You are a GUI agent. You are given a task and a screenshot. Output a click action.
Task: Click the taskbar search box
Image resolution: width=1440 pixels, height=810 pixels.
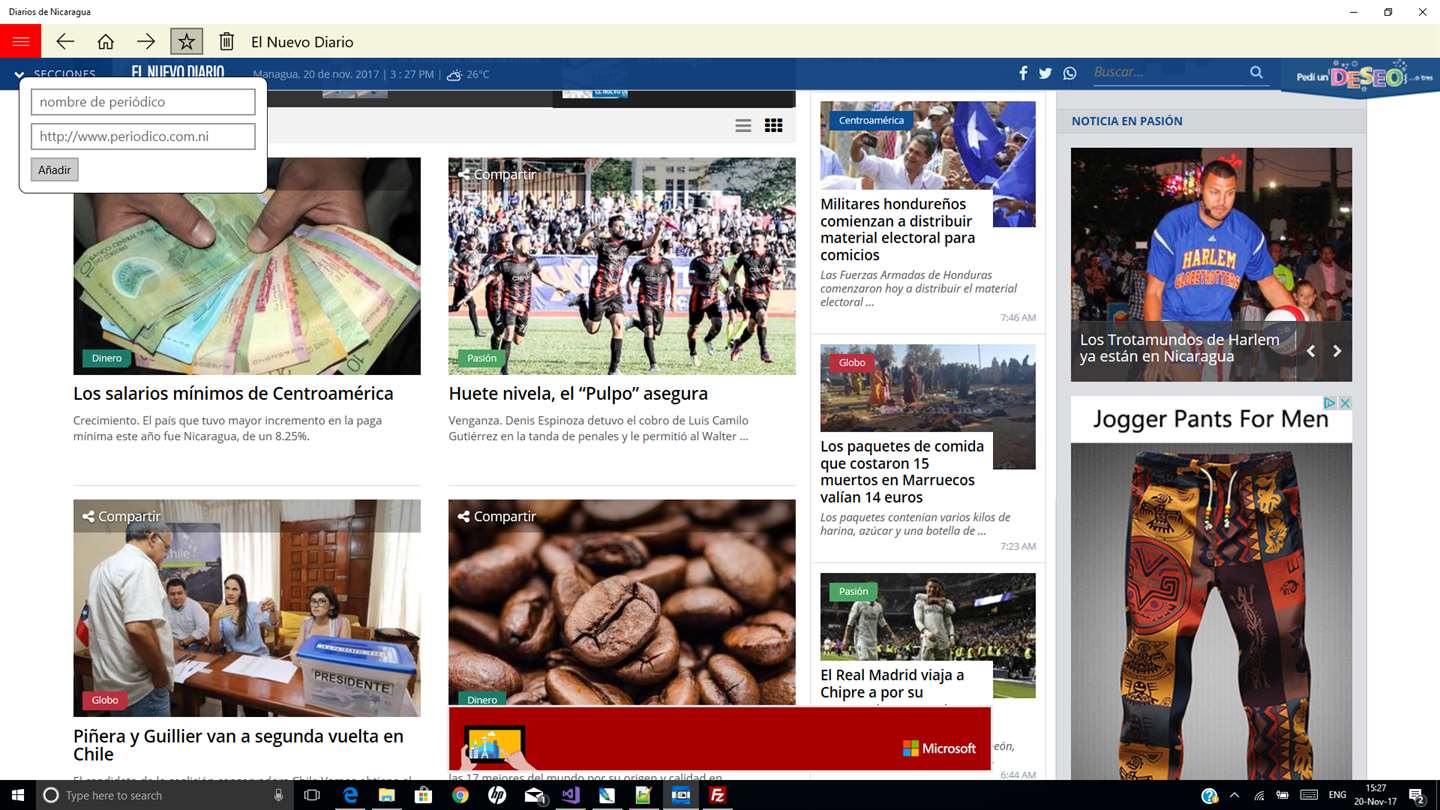click(165, 795)
